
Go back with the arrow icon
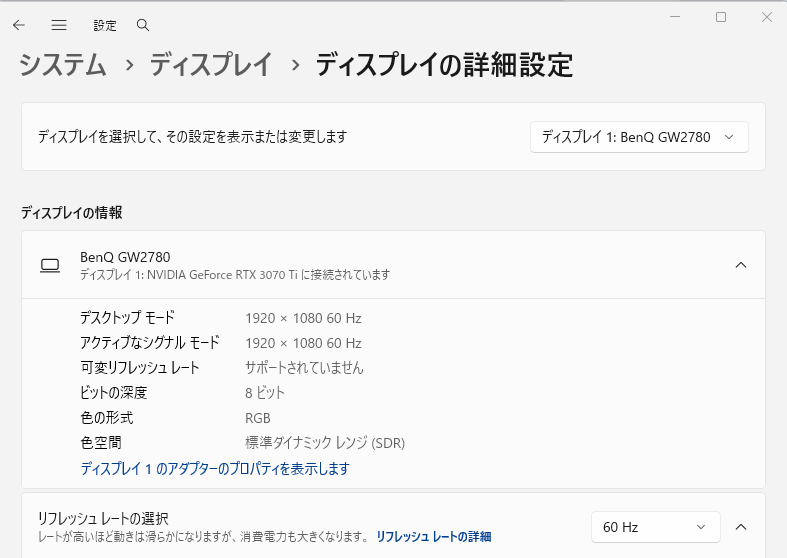point(19,25)
